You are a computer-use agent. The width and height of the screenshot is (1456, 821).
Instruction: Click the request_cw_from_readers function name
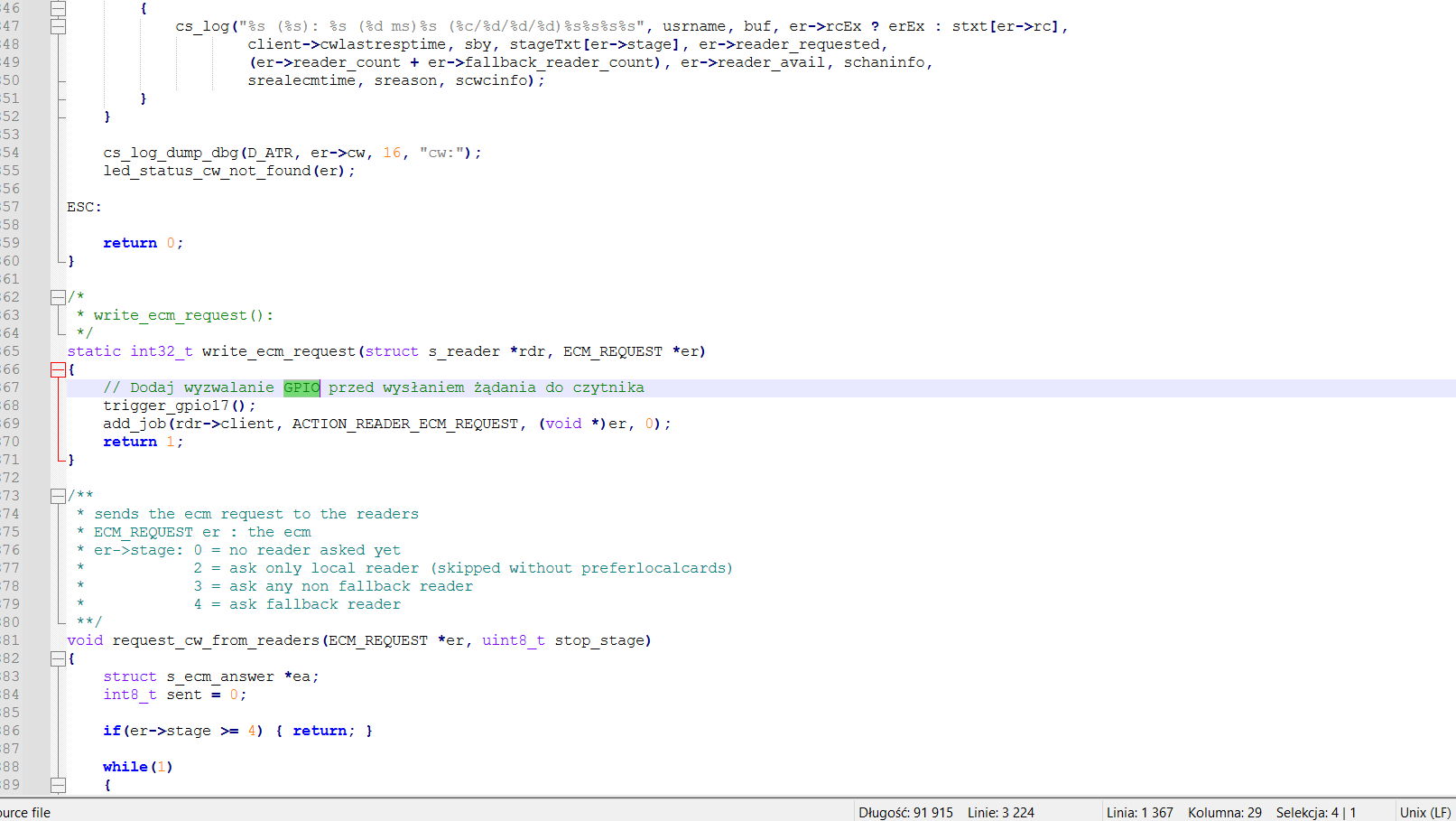point(215,640)
